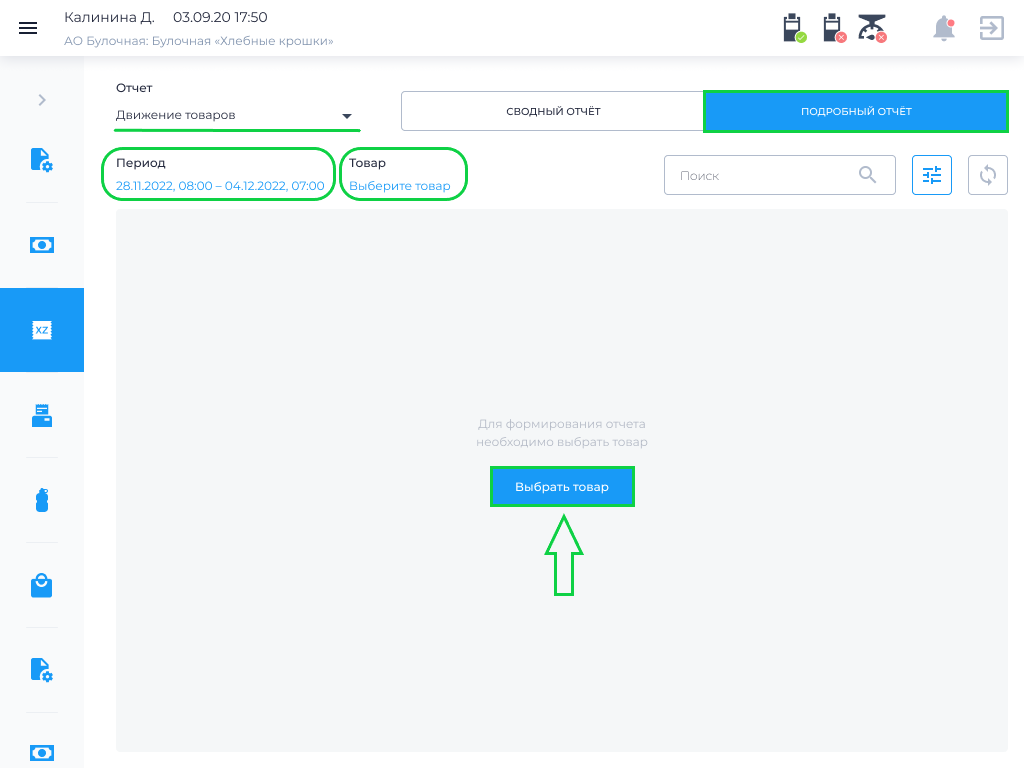Click the notifications bell icon

944,29
